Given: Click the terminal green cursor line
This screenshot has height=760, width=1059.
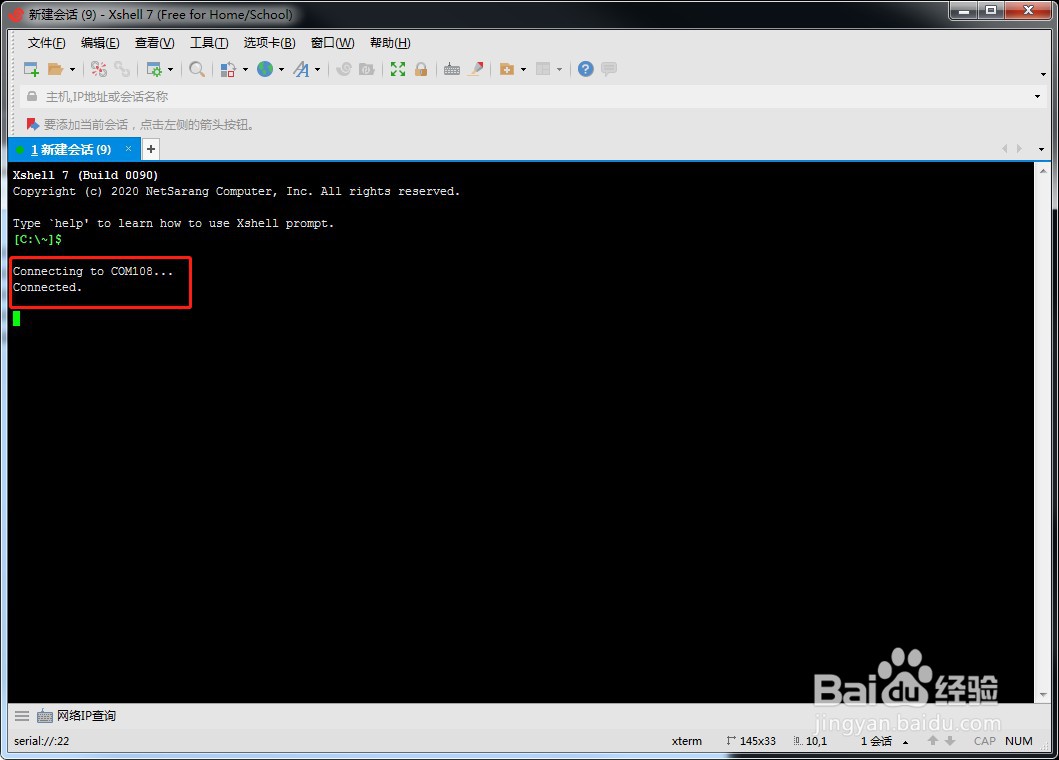Looking at the screenshot, I should [x=16, y=318].
